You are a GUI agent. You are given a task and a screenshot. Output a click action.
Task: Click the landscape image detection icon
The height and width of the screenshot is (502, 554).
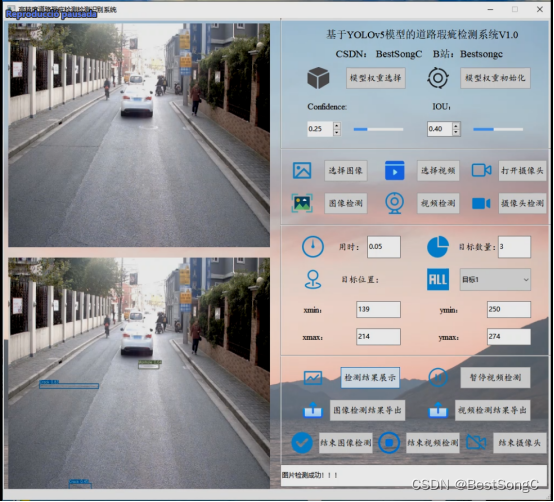click(x=302, y=203)
